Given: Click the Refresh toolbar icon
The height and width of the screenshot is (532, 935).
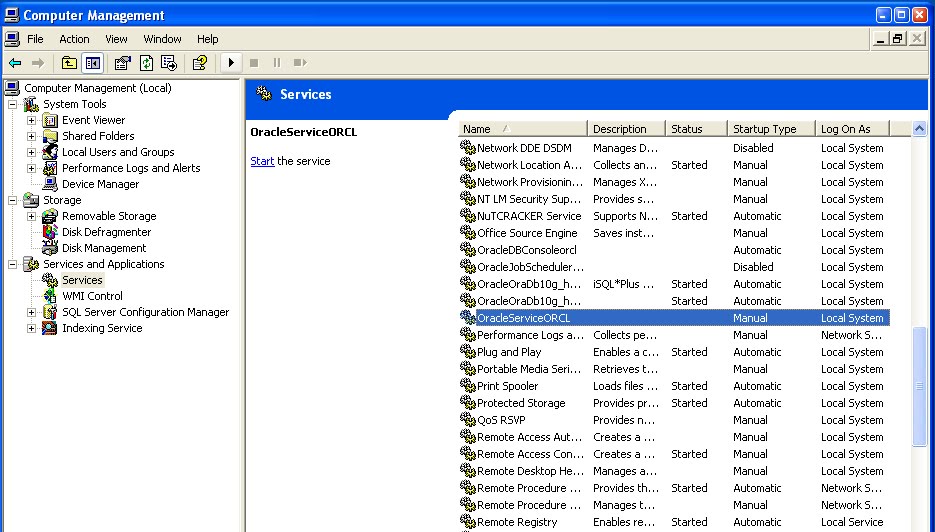Looking at the screenshot, I should click(146, 63).
